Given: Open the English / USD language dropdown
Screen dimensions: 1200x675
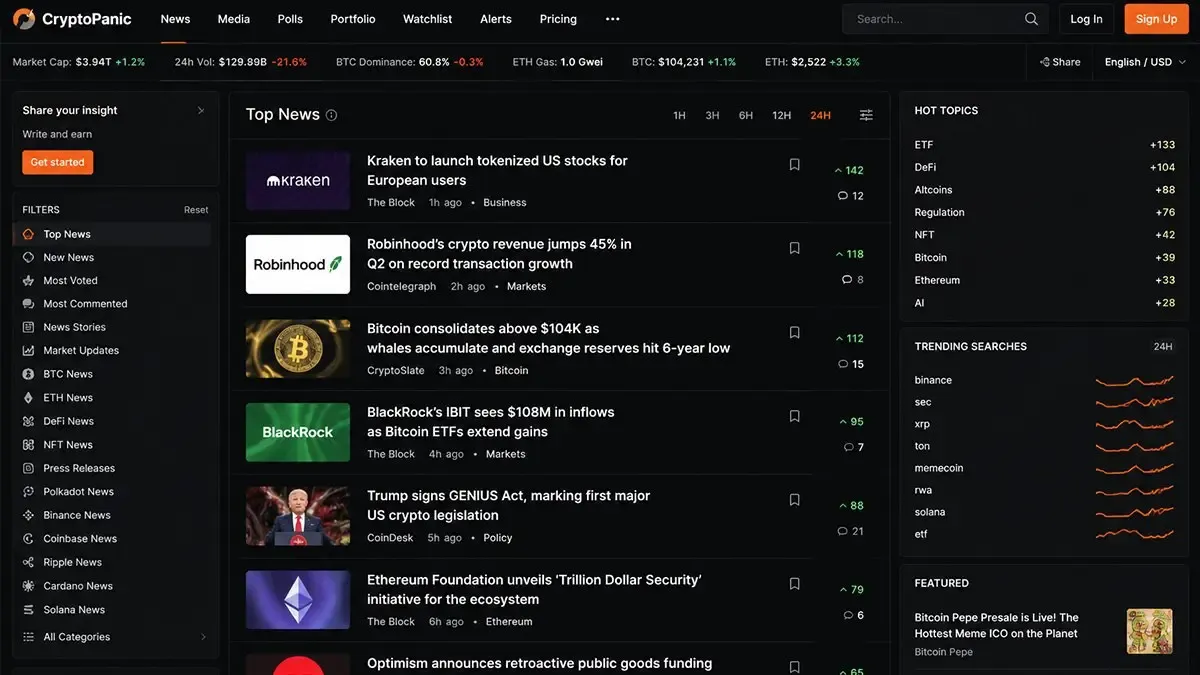Looking at the screenshot, I should 1145,62.
